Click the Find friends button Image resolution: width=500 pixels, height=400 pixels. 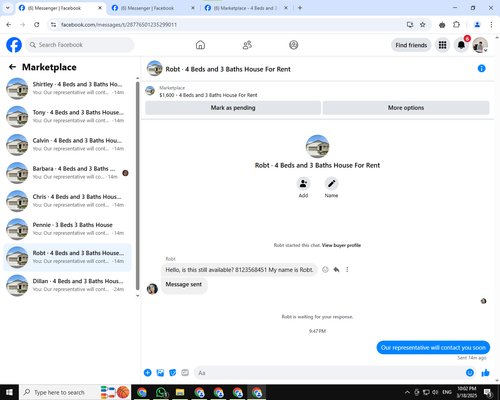tap(411, 45)
